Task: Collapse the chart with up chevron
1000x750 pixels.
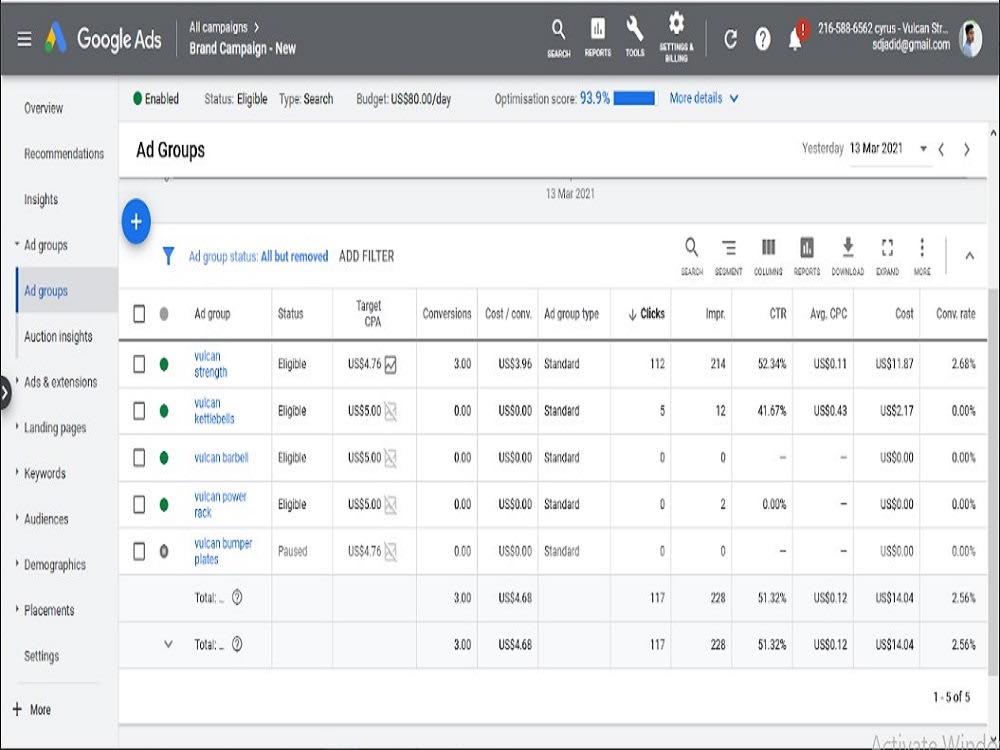Action: point(969,256)
